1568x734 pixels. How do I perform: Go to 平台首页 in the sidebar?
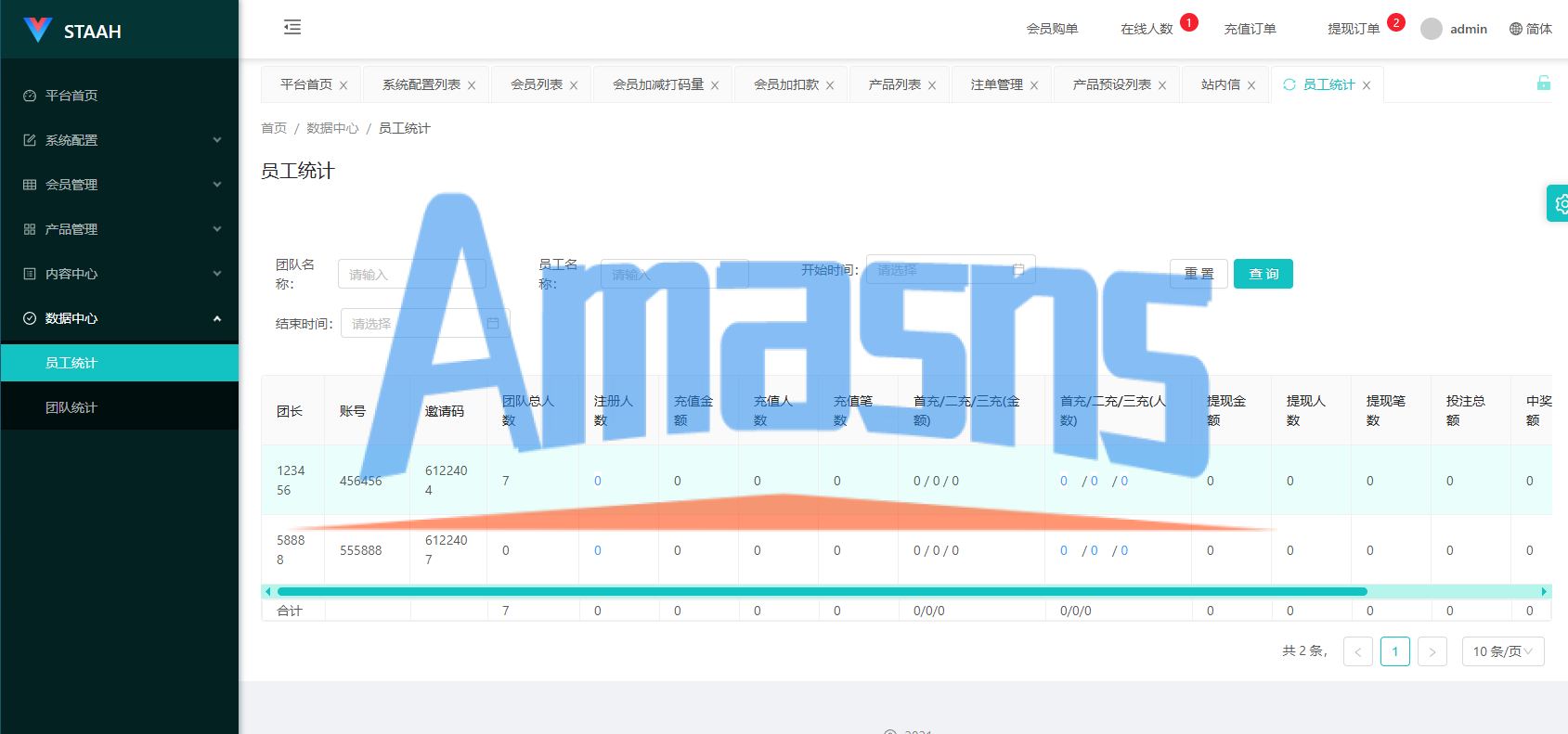(120, 96)
